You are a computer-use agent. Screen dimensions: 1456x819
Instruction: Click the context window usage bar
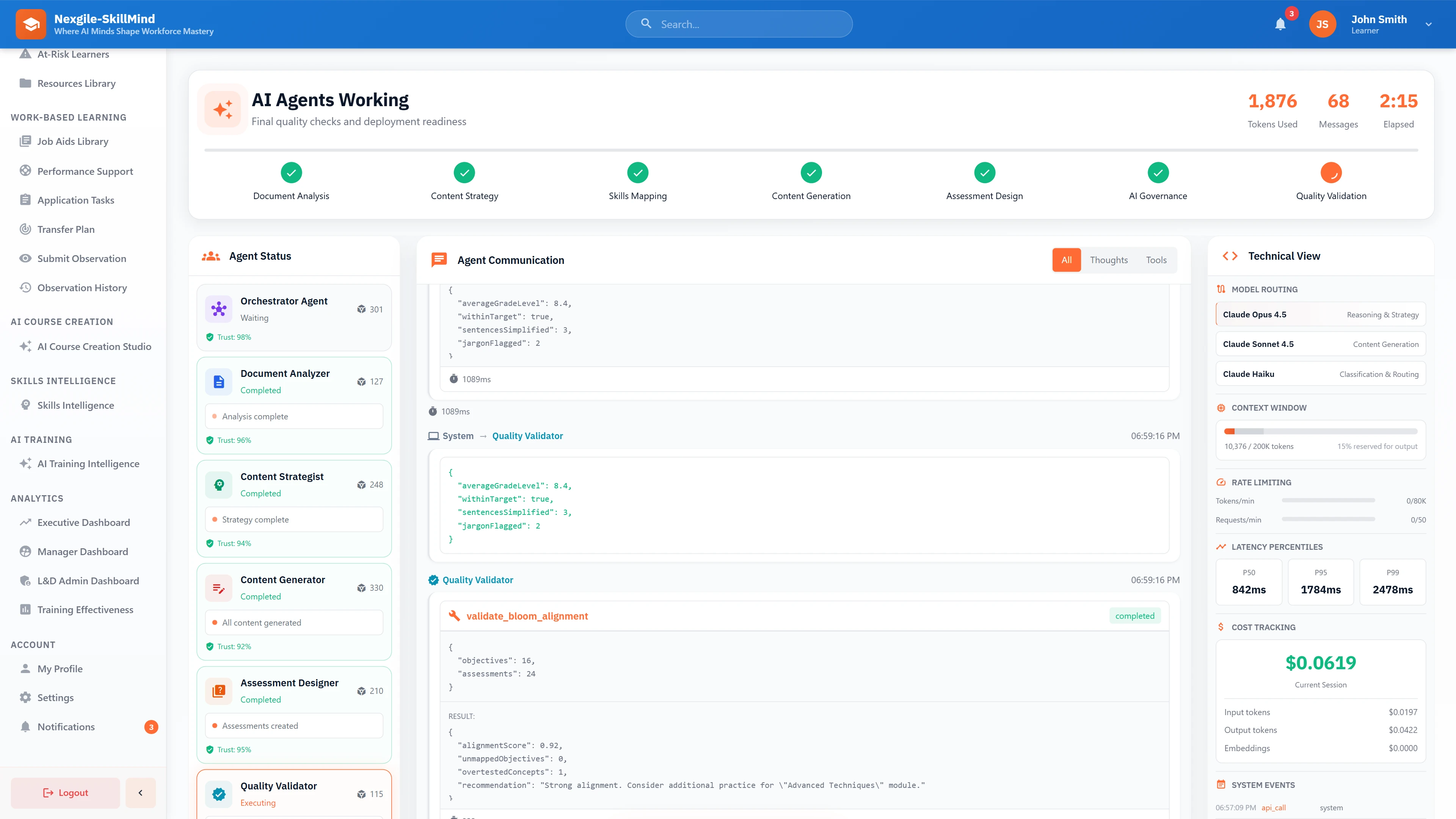pos(1320,431)
